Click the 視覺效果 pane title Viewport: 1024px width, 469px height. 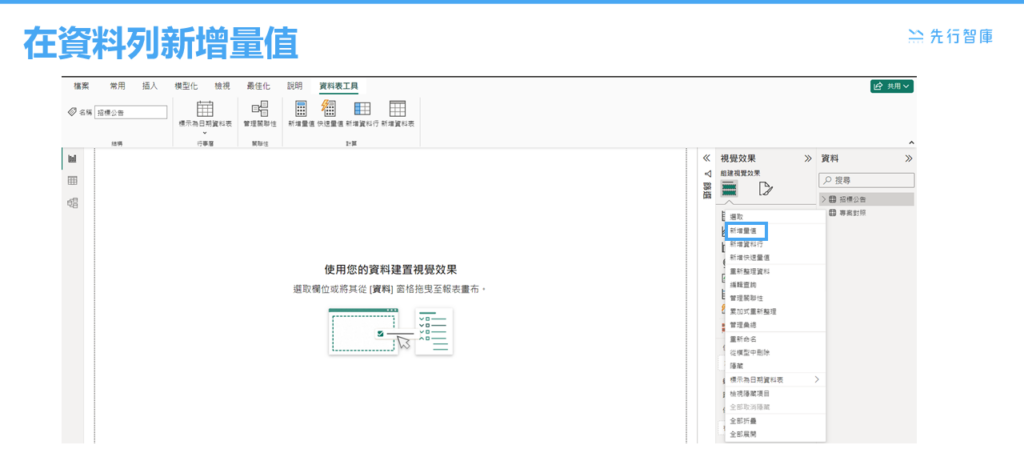739,159
